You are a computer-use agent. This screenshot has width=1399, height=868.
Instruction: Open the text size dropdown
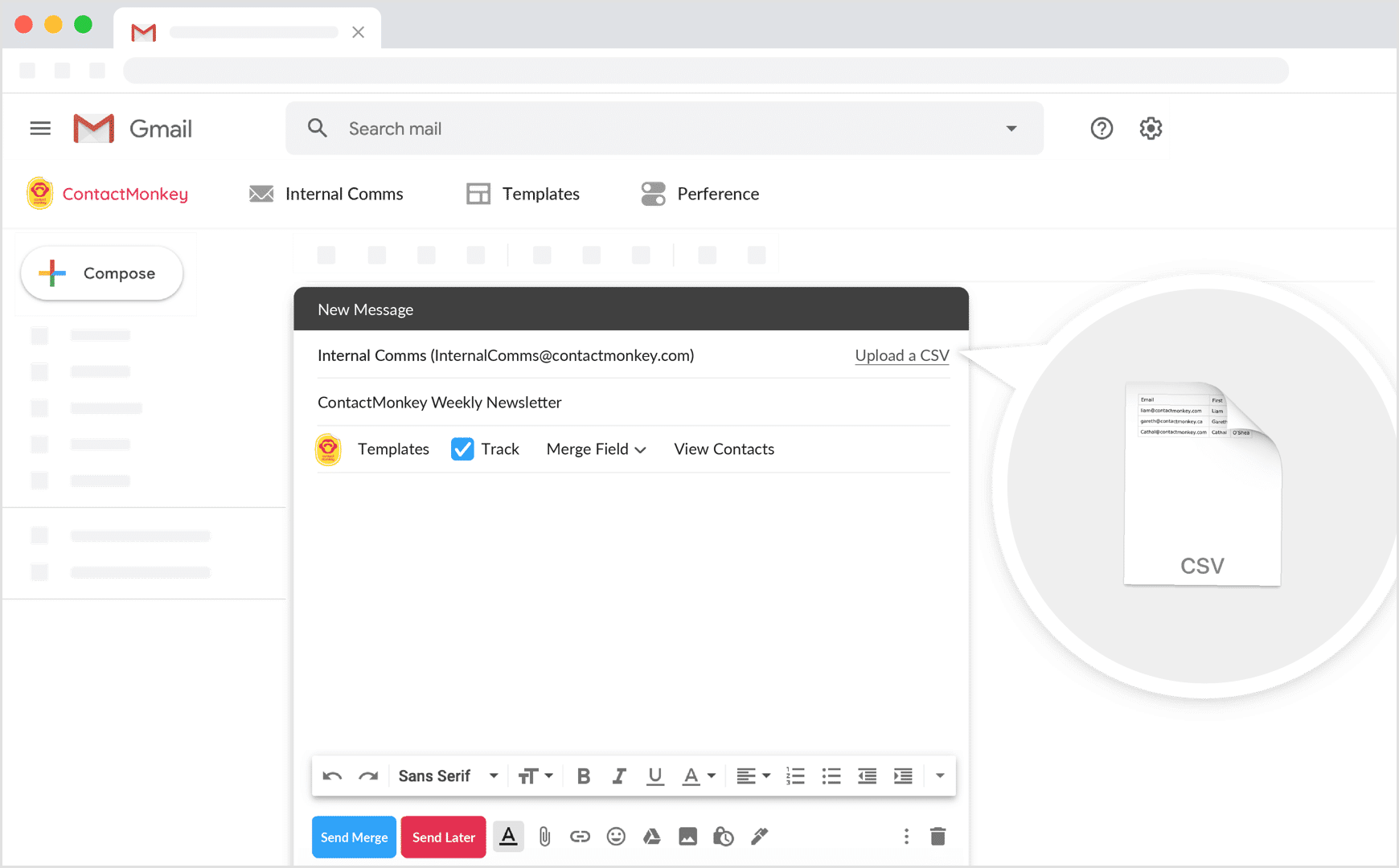pyautogui.click(x=535, y=776)
